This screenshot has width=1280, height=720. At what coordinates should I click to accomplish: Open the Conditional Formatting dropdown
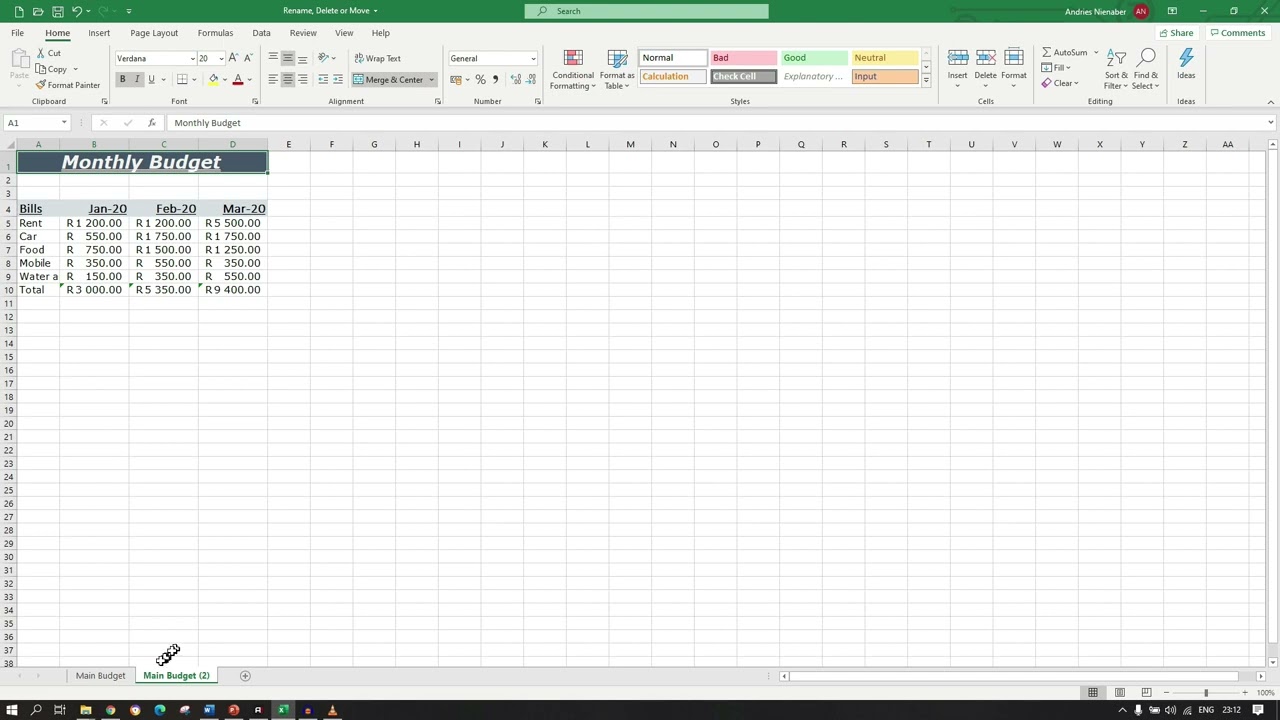[x=573, y=70]
